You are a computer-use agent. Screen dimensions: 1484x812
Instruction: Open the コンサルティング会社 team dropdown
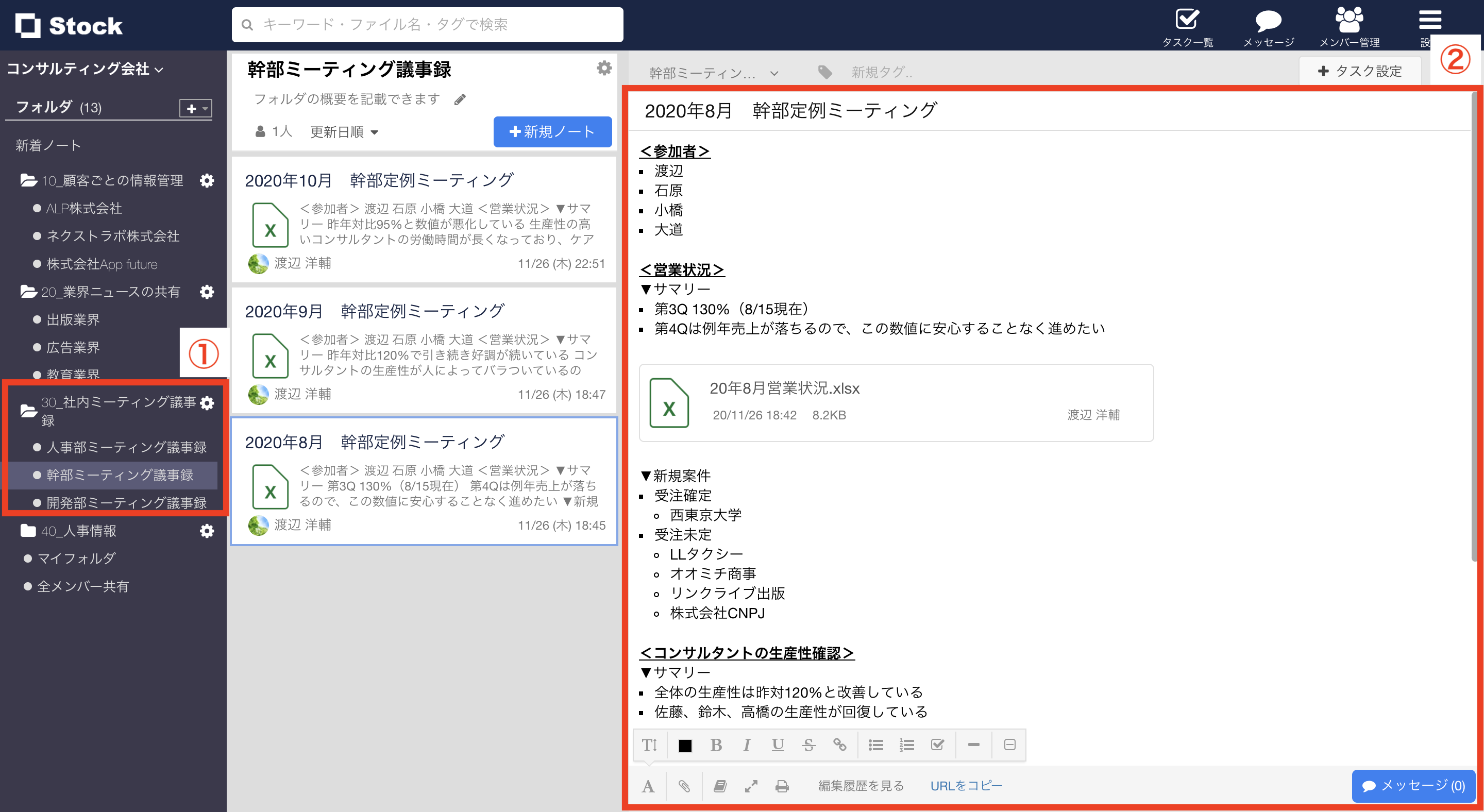[85, 69]
